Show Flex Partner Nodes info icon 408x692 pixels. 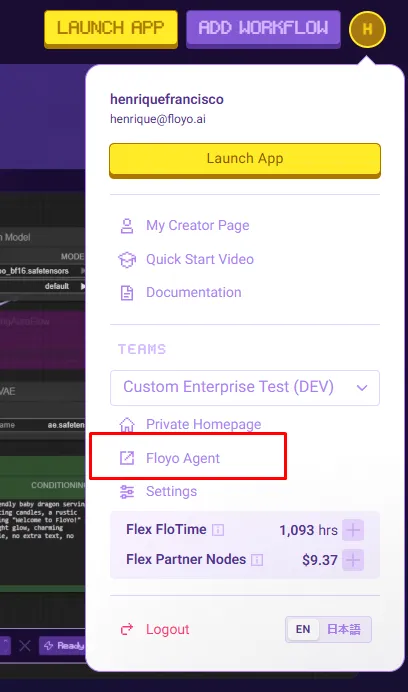coord(257,560)
